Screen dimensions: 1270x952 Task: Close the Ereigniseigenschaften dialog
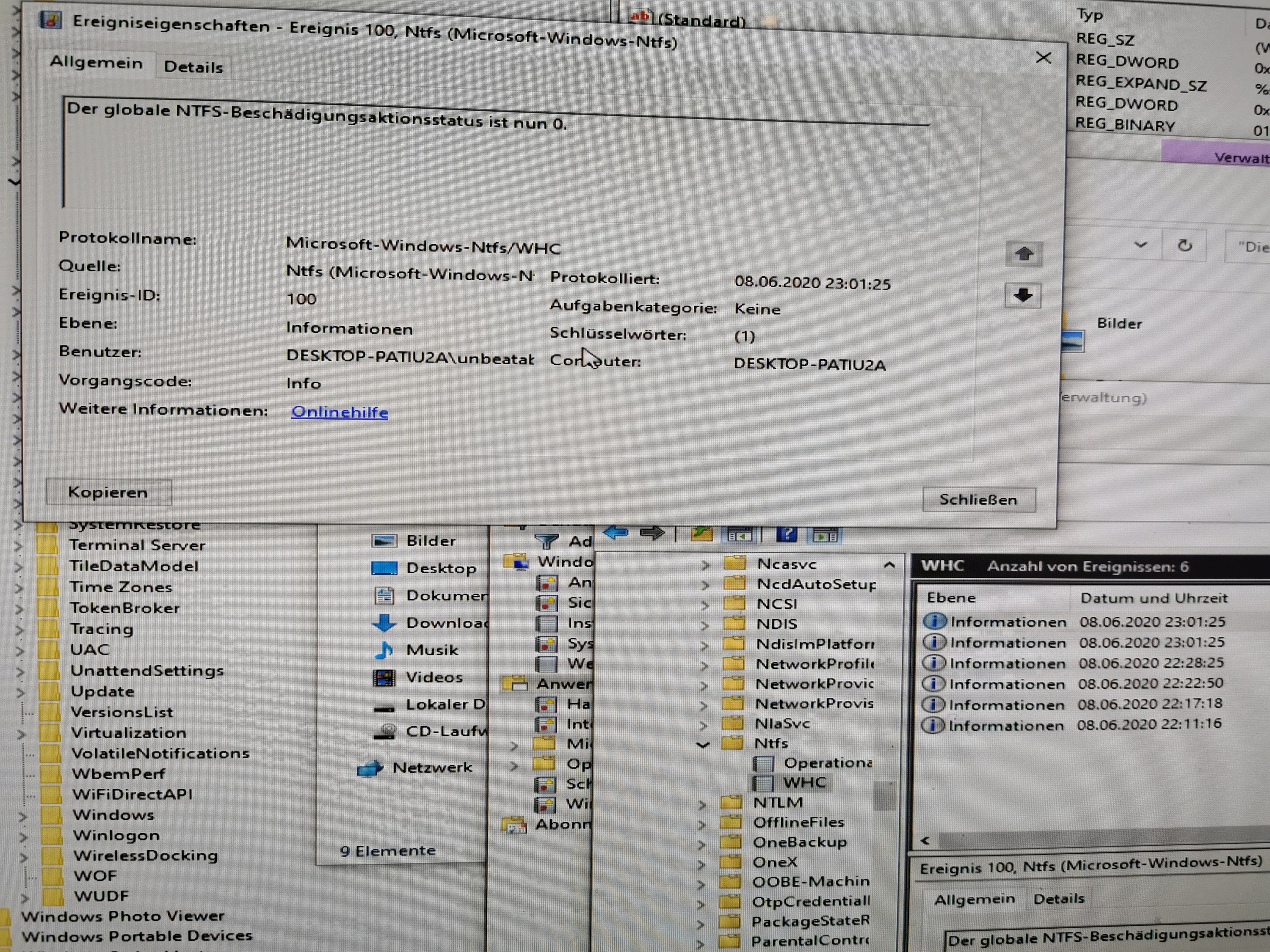[1043, 58]
